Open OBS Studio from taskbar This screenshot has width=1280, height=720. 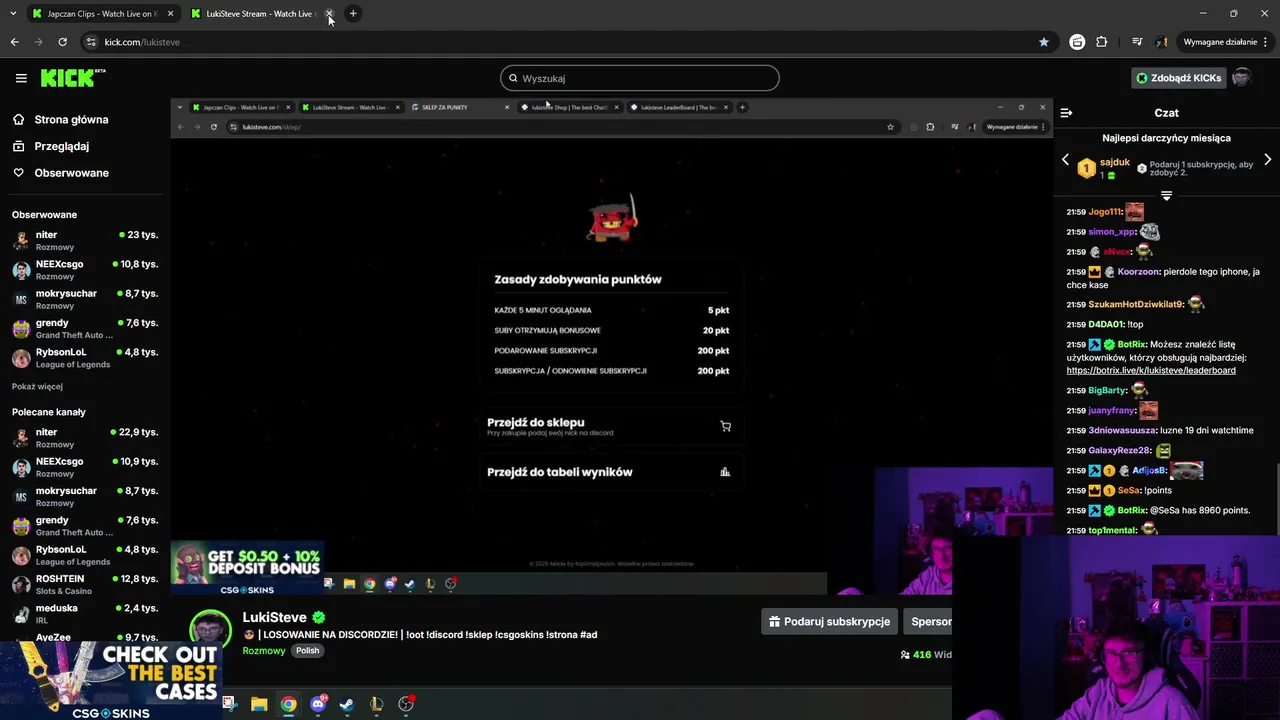coord(406,704)
